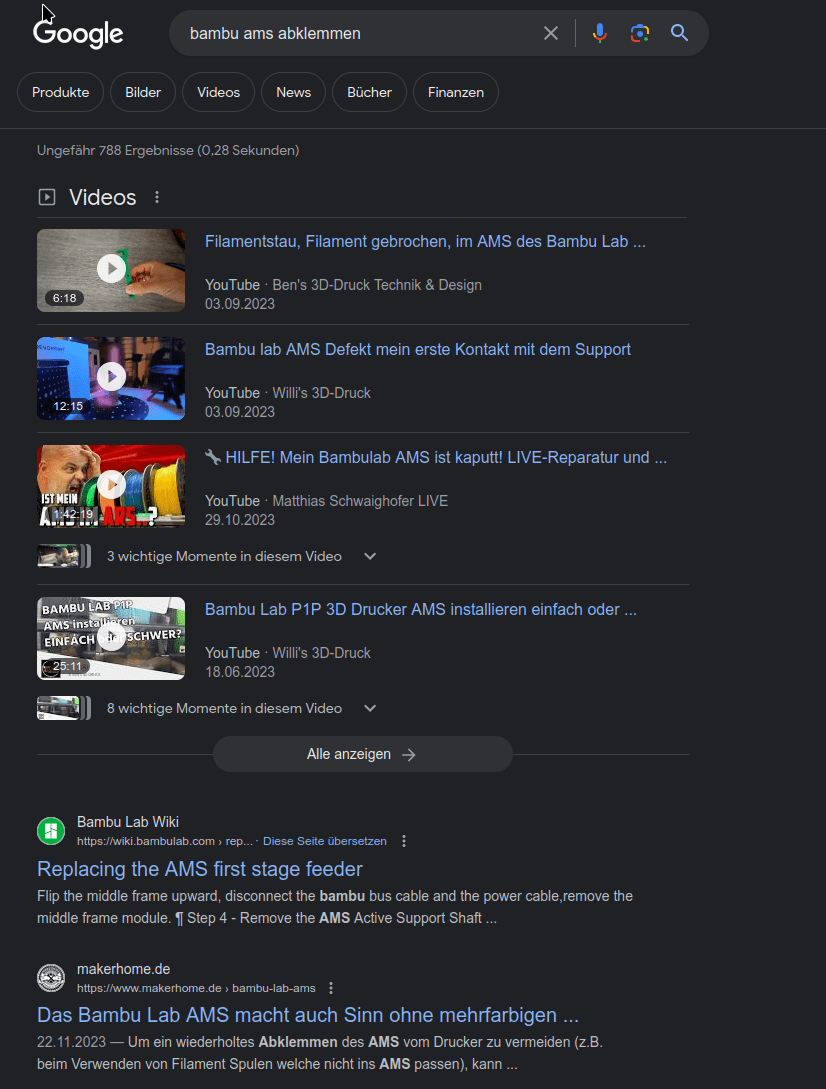Open Bambu Lab P1P 3D Drucker AMS link

420,610
